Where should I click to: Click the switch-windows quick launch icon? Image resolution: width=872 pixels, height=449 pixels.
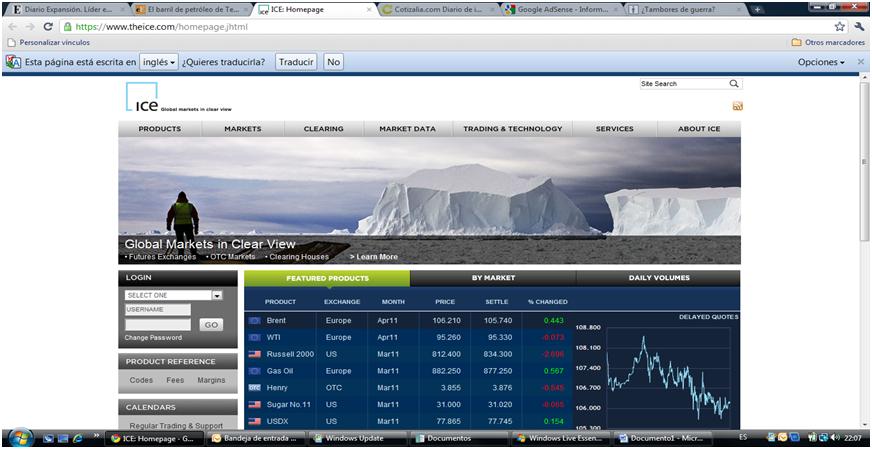[63, 438]
